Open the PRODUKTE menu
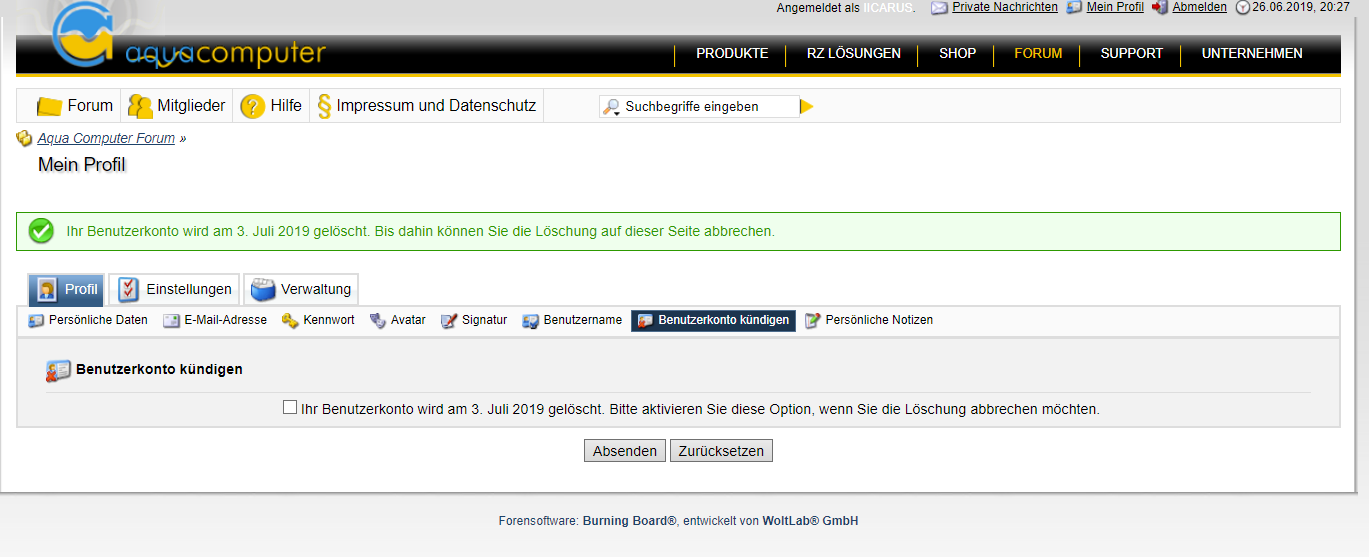 pos(732,54)
